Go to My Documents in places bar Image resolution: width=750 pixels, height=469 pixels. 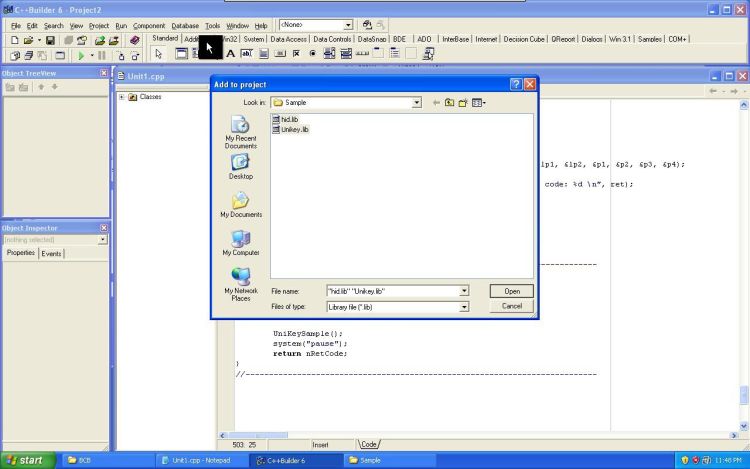pyautogui.click(x=241, y=205)
